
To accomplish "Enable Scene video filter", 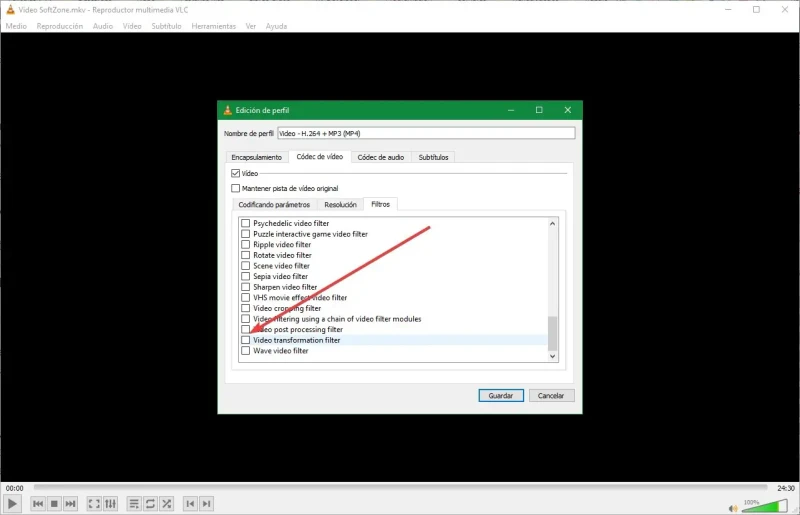I will tap(245, 266).
